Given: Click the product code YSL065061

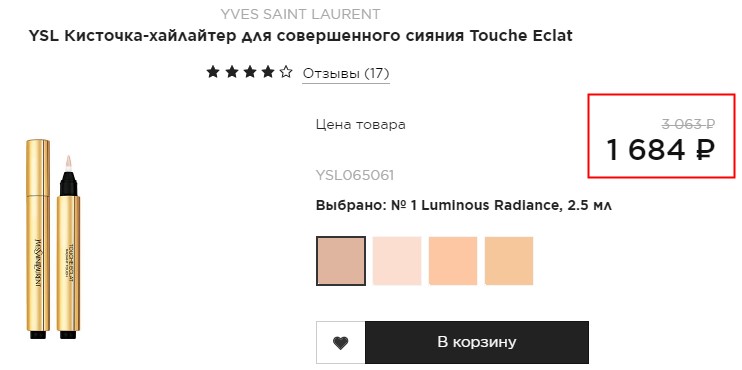Looking at the screenshot, I should click(x=355, y=176).
